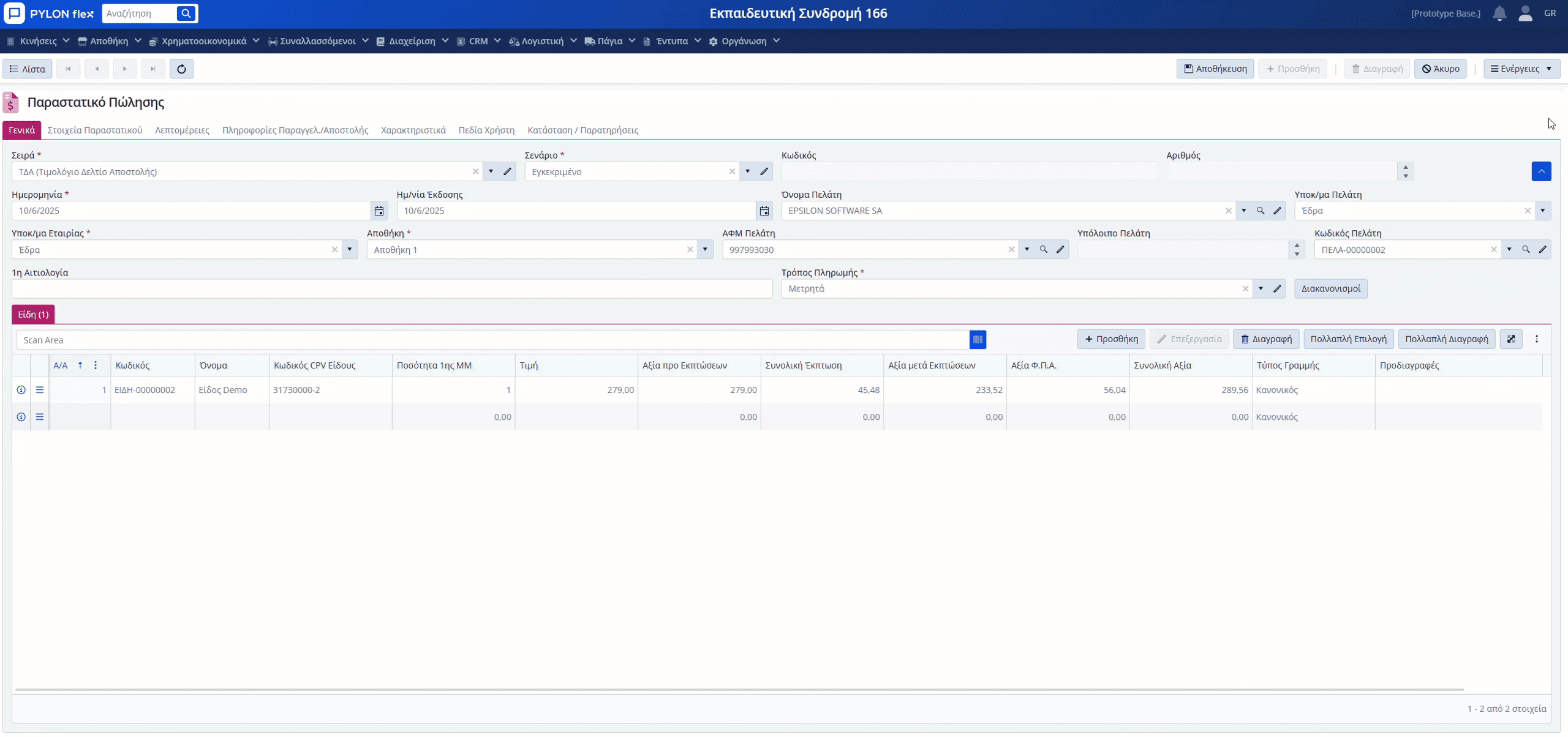
Task: Edit the Σειρά field with pencil icon
Action: [507, 171]
